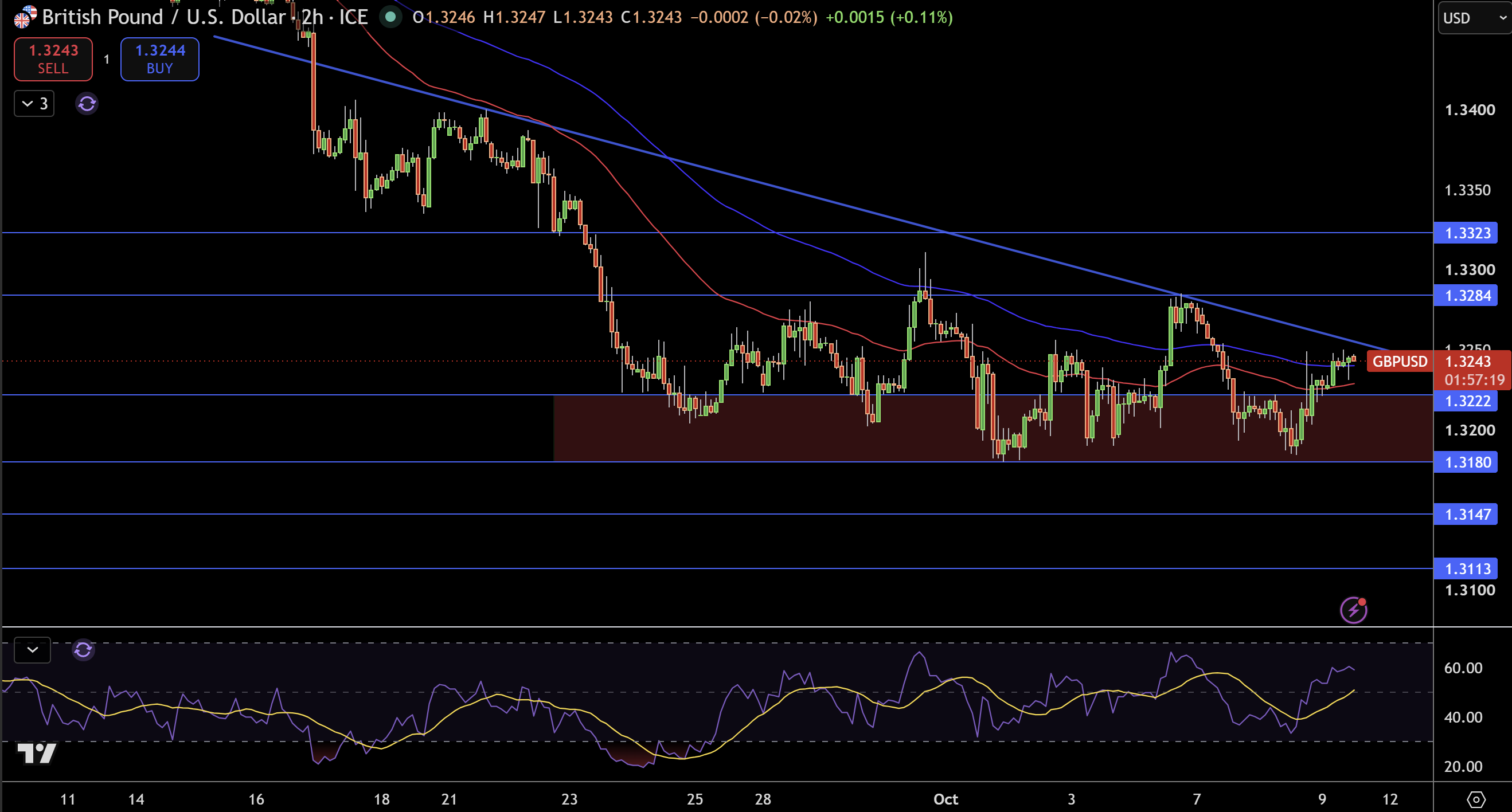1512x812 pixels.
Task: Click the RSI pane purple refresh icon
Action: (83, 650)
